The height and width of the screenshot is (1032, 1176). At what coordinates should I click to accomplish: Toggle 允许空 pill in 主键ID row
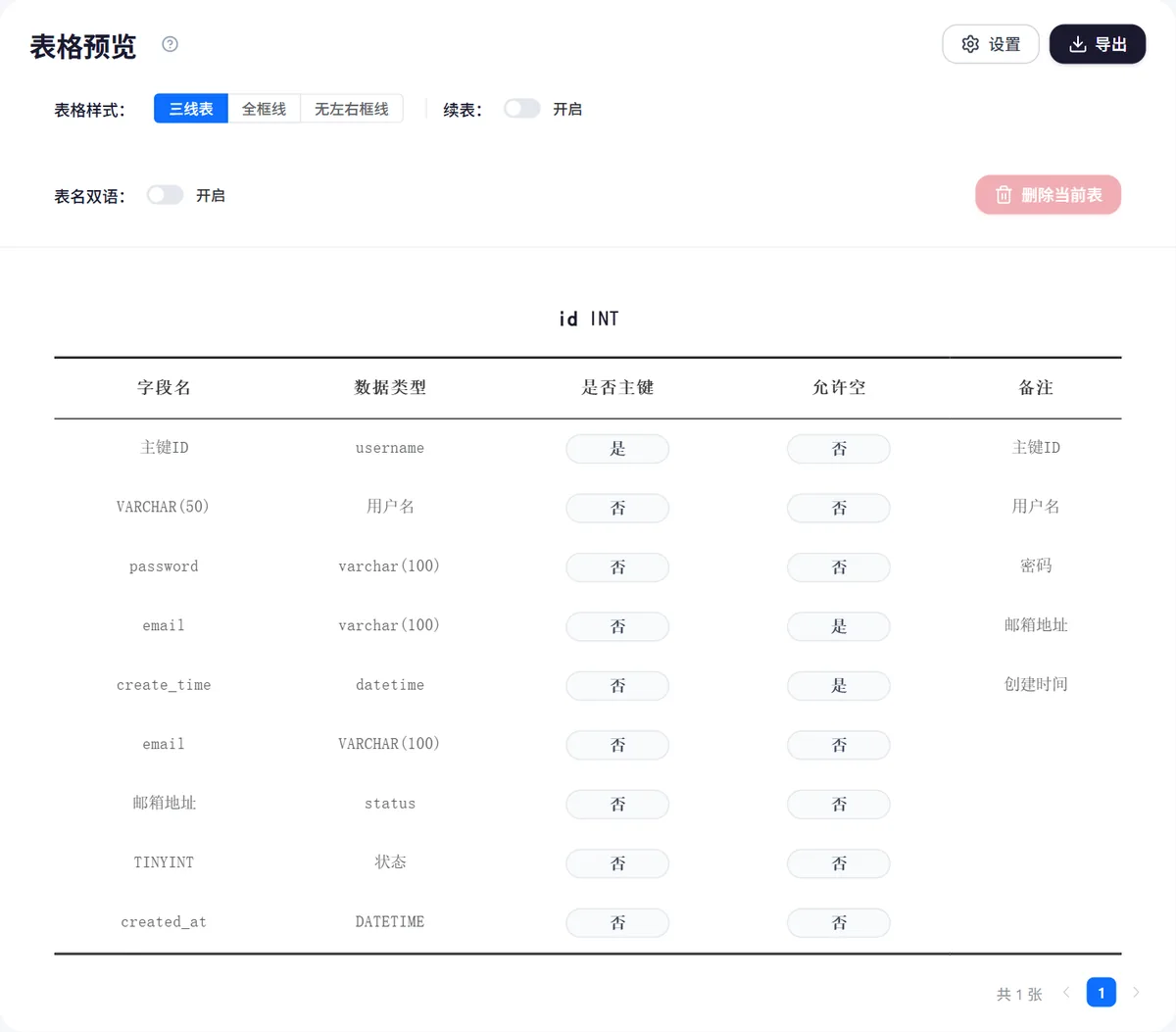[x=839, y=449]
